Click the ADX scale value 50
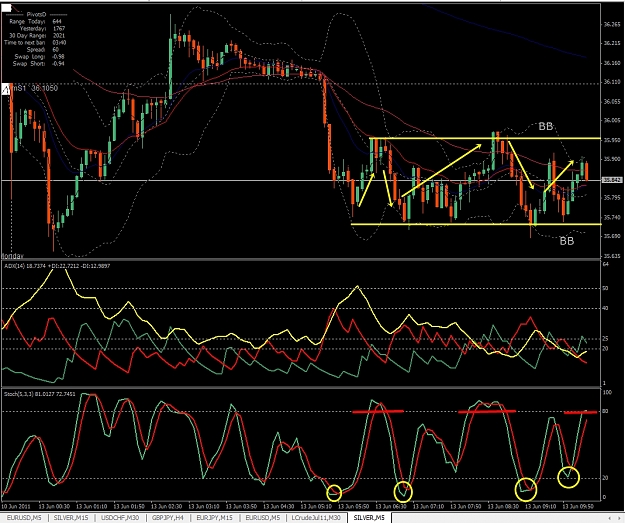This screenshot has height=523, width=625. [x=606, y=288]
